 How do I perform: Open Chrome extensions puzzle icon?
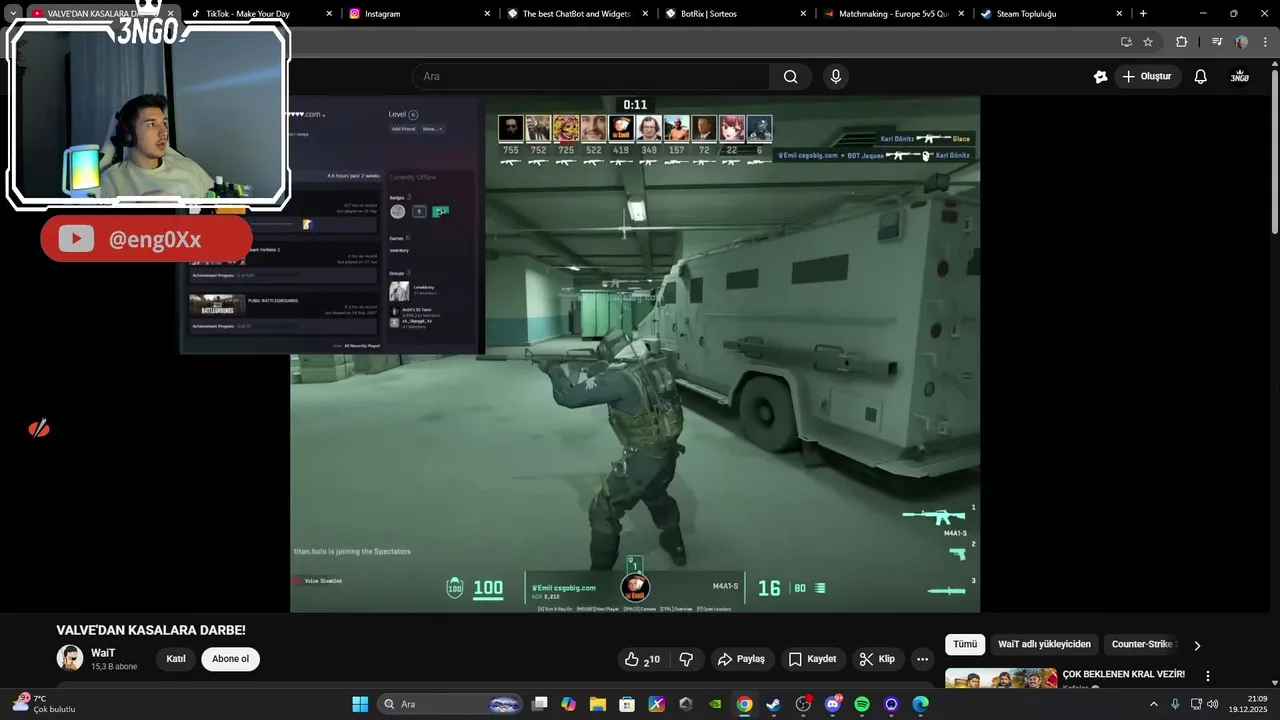point(1182,42)
